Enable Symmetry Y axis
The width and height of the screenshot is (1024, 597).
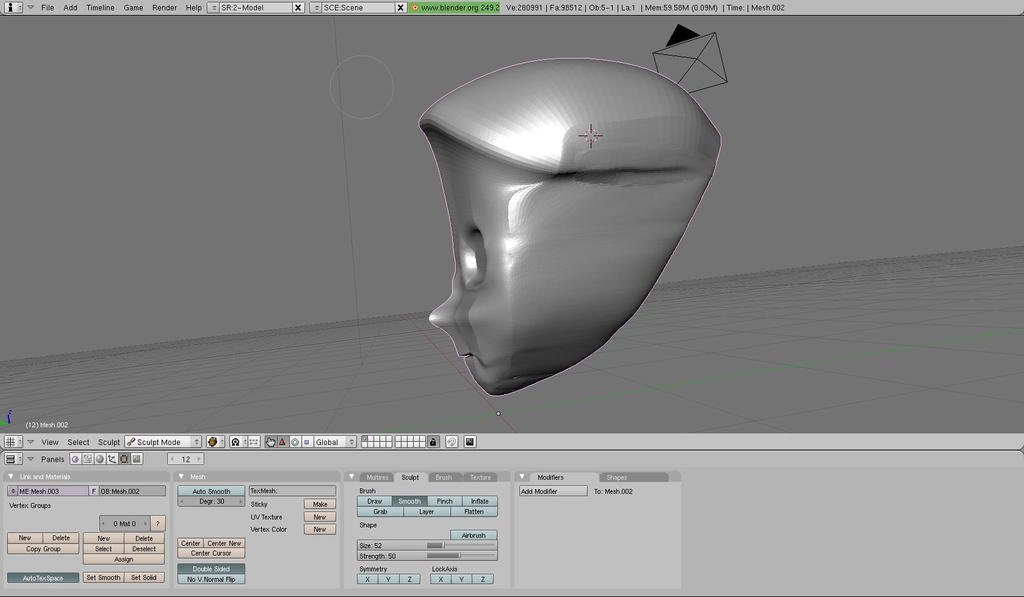(389, 579)
